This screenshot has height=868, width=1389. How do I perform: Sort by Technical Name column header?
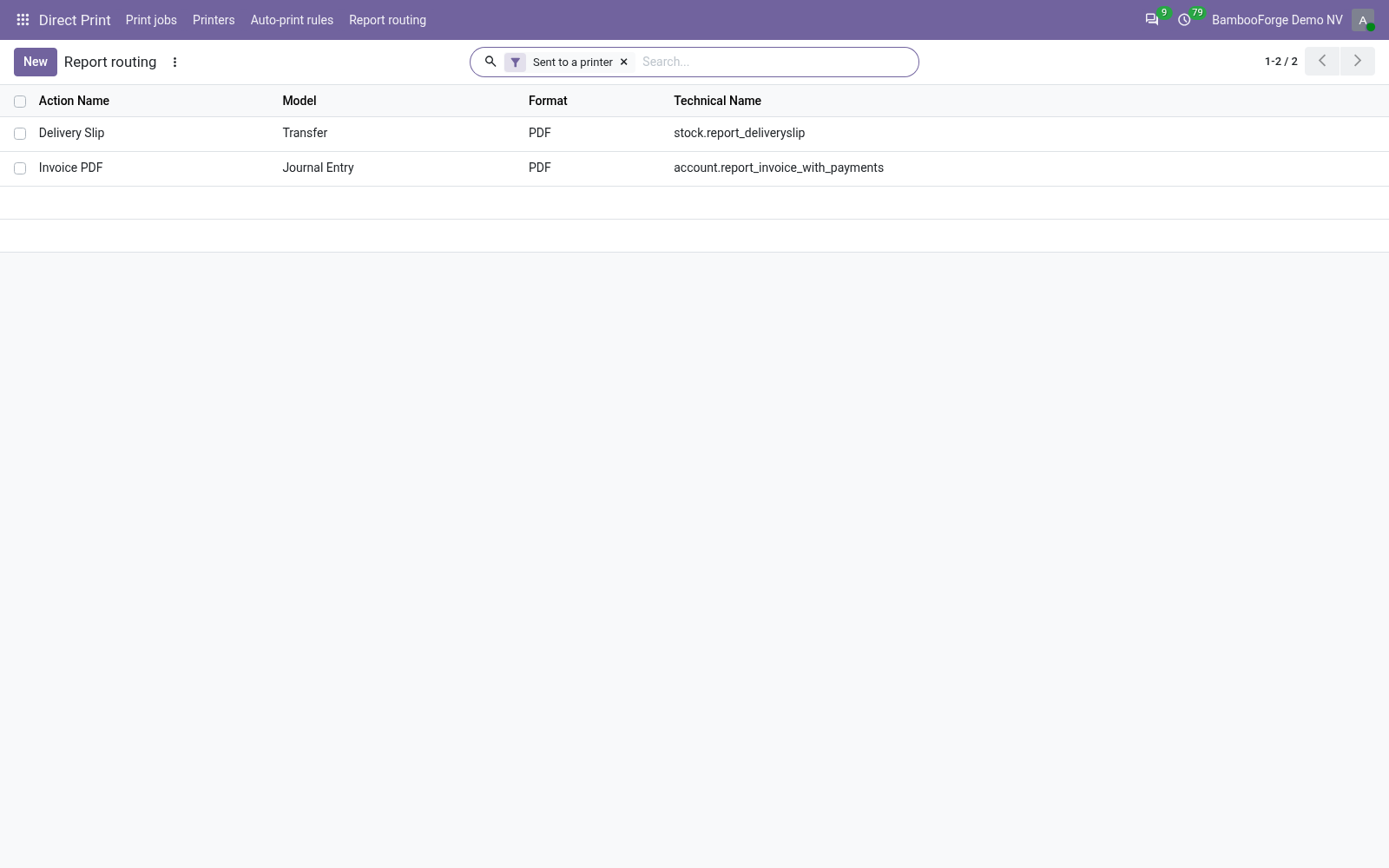(717, 101)
